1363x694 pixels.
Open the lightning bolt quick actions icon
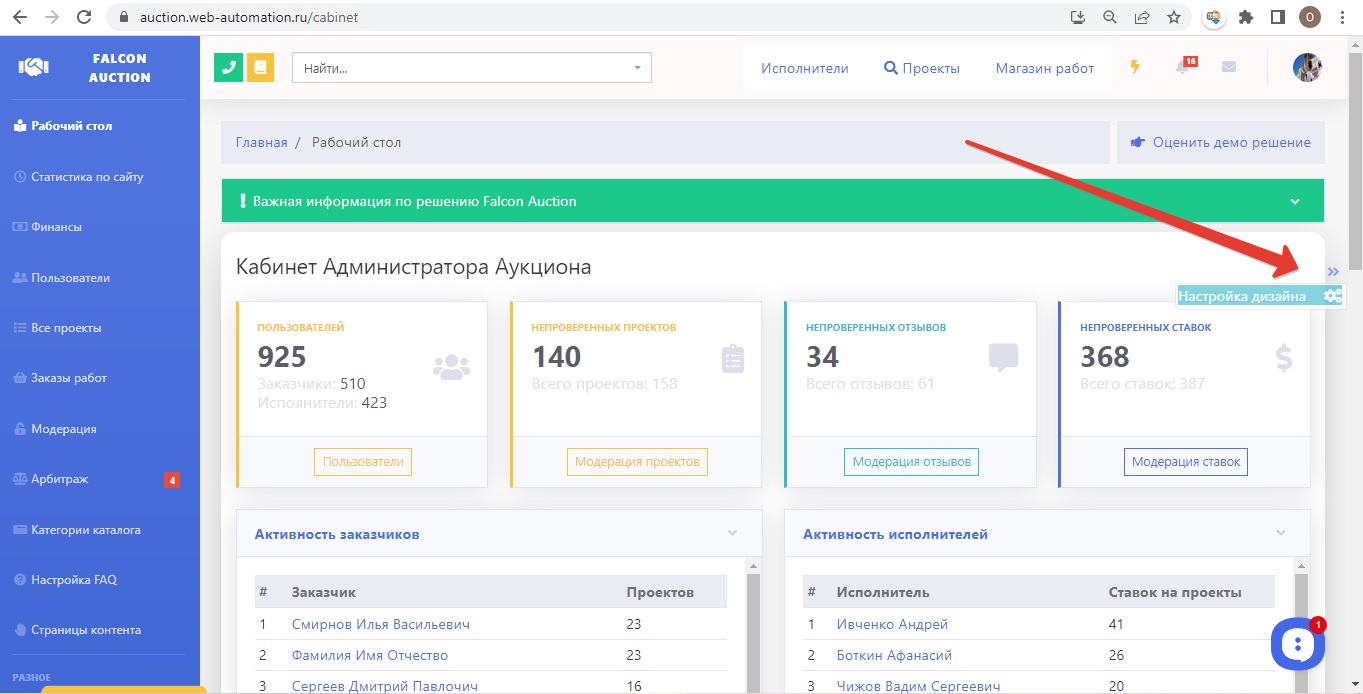point(1135,67)
